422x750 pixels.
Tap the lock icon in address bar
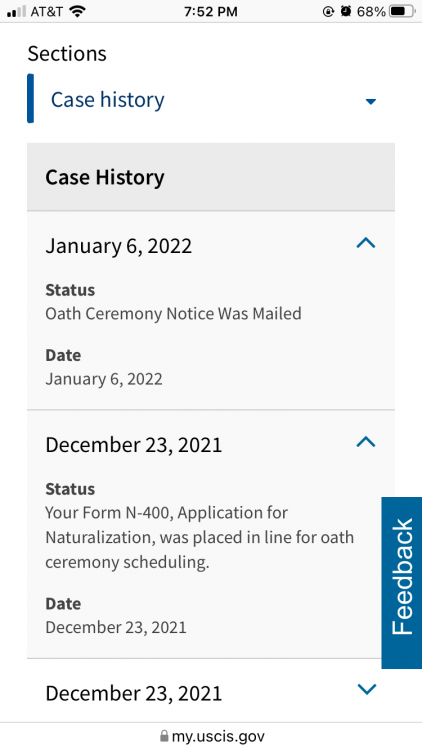point(164,736)
